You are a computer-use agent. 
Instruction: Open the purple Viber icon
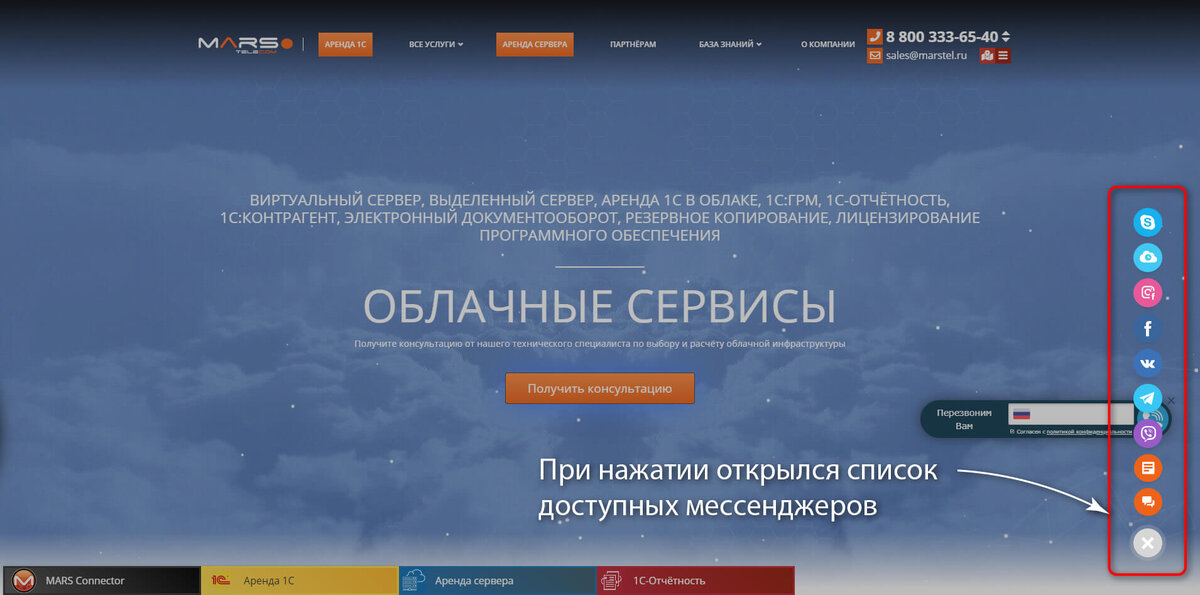pyautogui.click(x=1148, y=433)
